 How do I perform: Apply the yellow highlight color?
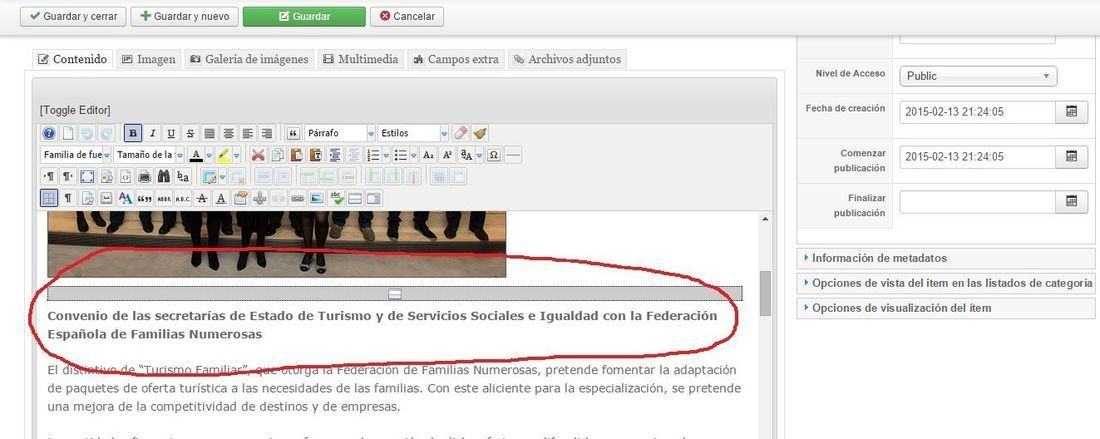tap(223, 156)
